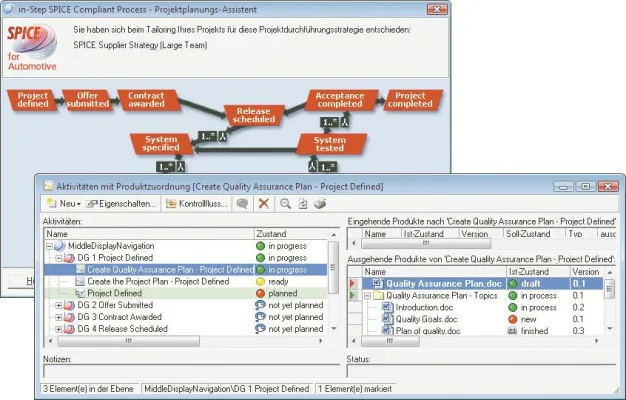Click the gray 'finished' status icon
The image size is (626, 400).
[513, 331]
